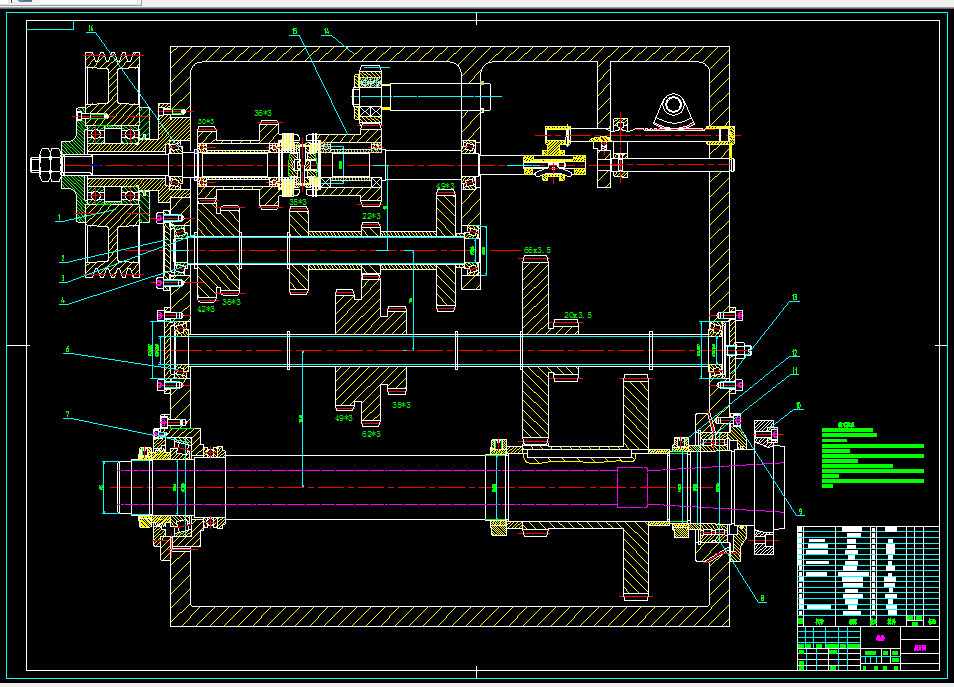This screenshot has height=687, width=954.
Task: Click the parts list table above title block
Action: coord(868,576)
